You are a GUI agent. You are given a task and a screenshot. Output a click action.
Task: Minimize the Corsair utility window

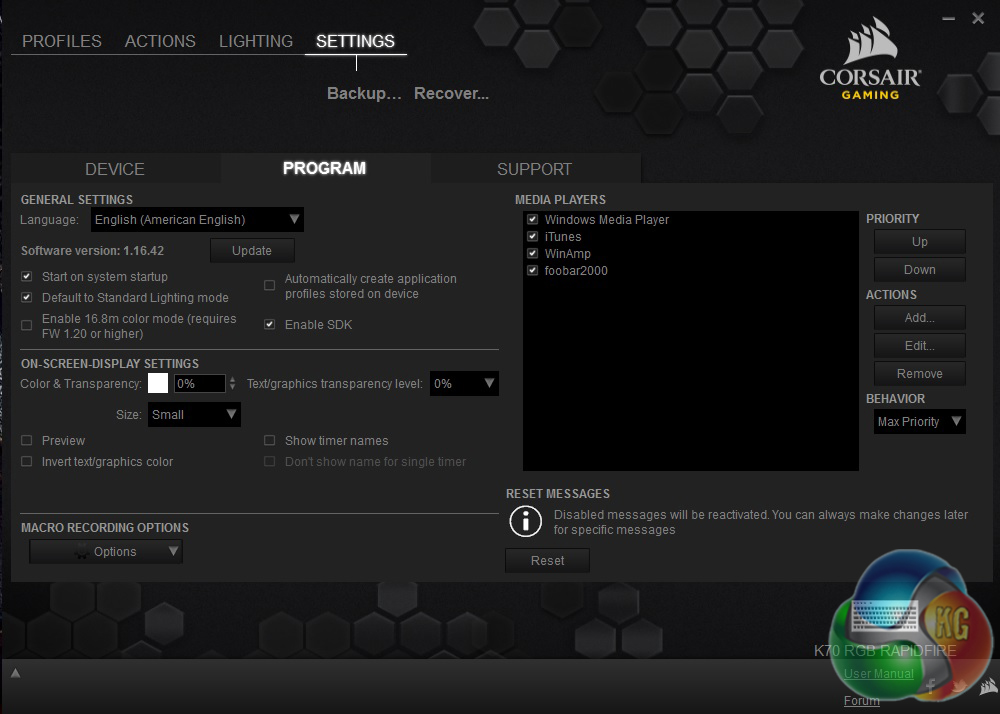948,18
